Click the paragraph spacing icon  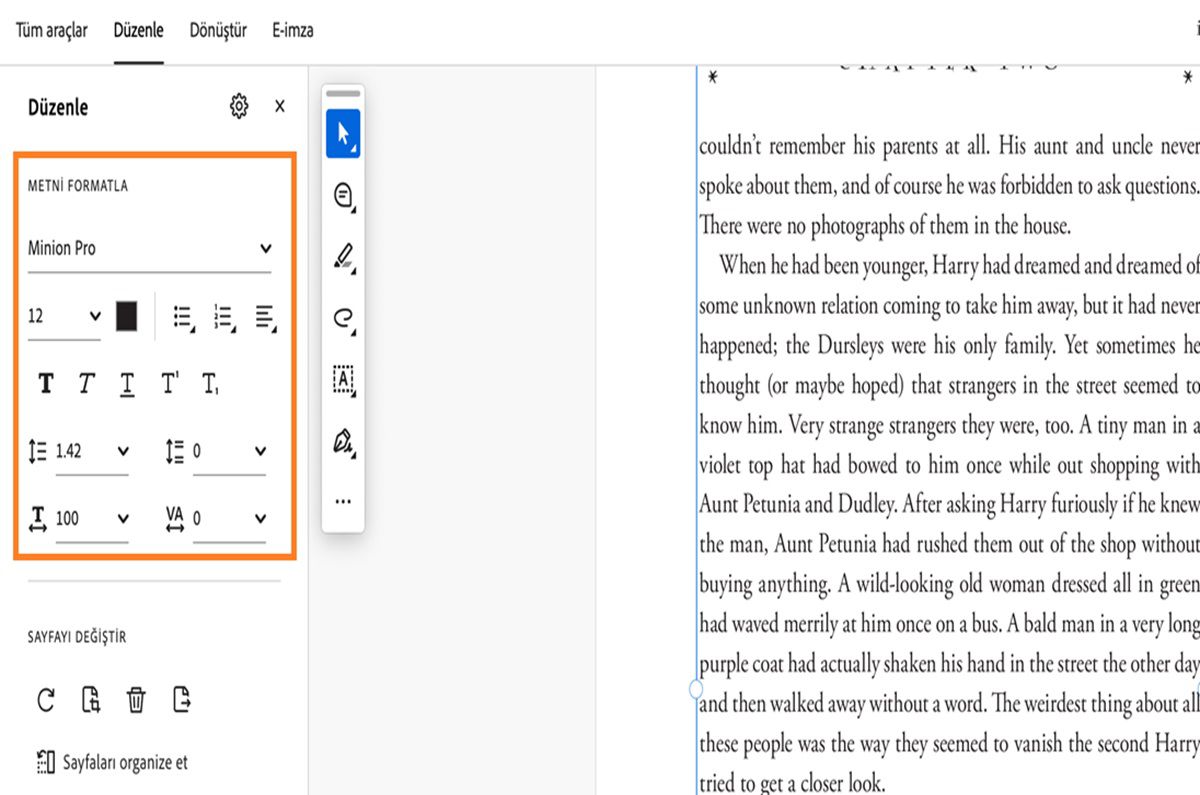coord(175,452)
